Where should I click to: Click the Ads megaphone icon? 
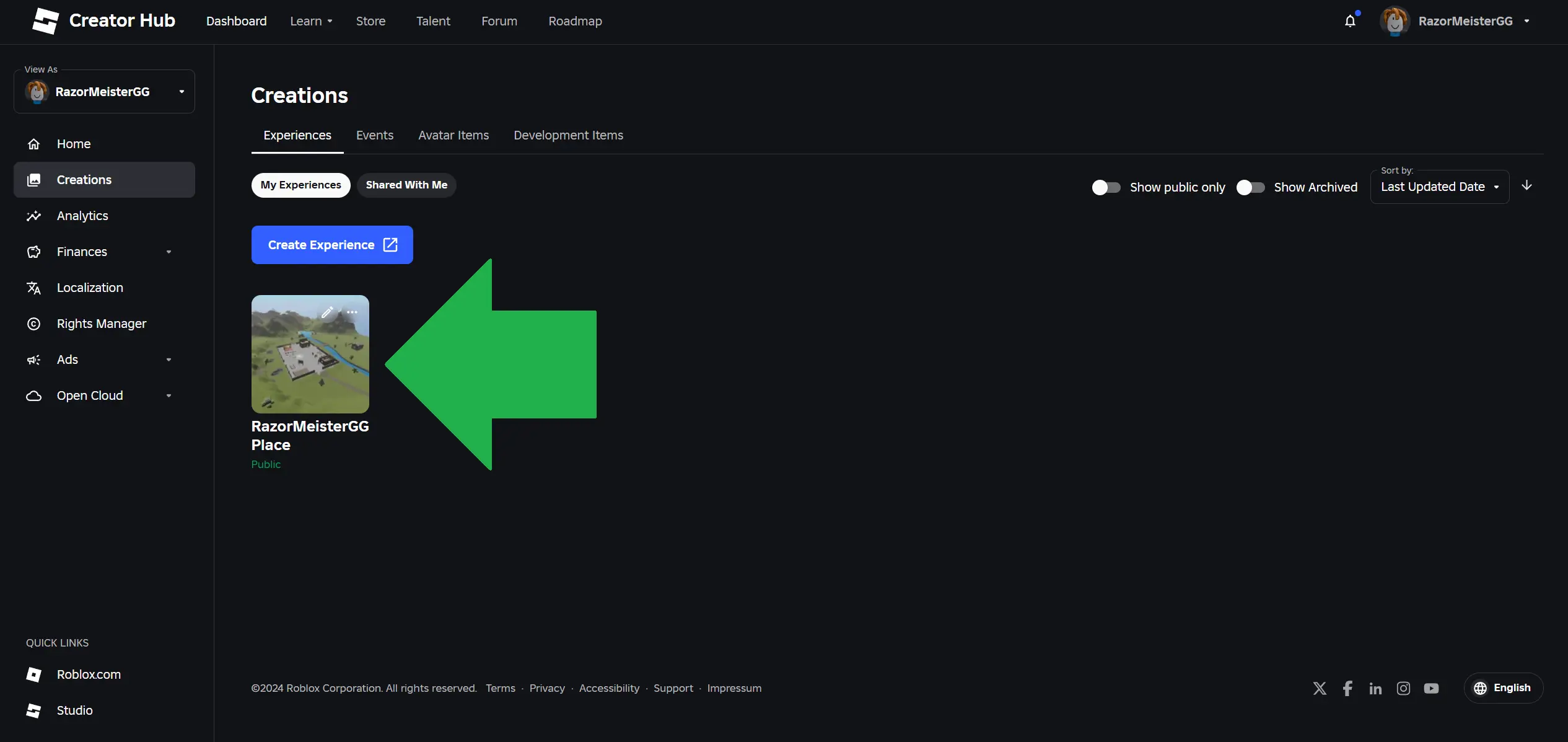coord(34,360)
